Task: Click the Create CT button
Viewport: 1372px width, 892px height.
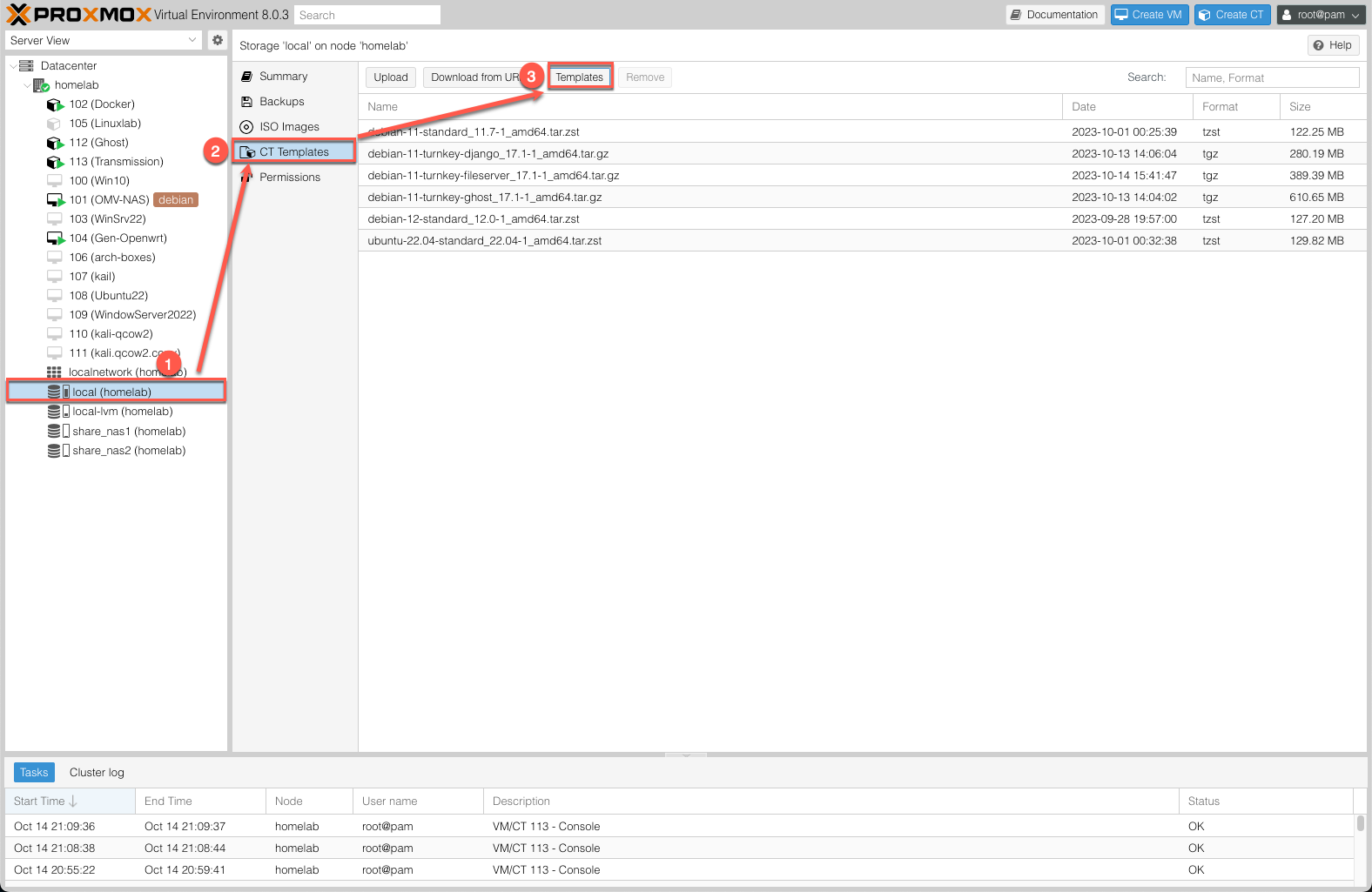Action: (x=1232, y=15)
